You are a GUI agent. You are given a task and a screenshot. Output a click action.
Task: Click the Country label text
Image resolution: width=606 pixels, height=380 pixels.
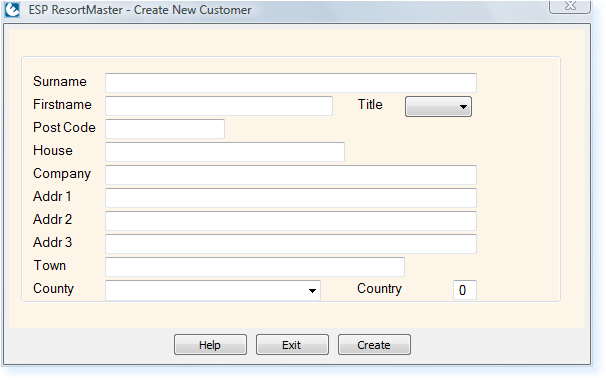(379, 289)
